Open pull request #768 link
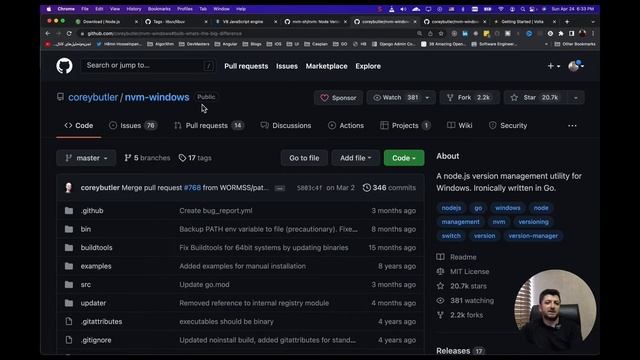 [192, 188]
